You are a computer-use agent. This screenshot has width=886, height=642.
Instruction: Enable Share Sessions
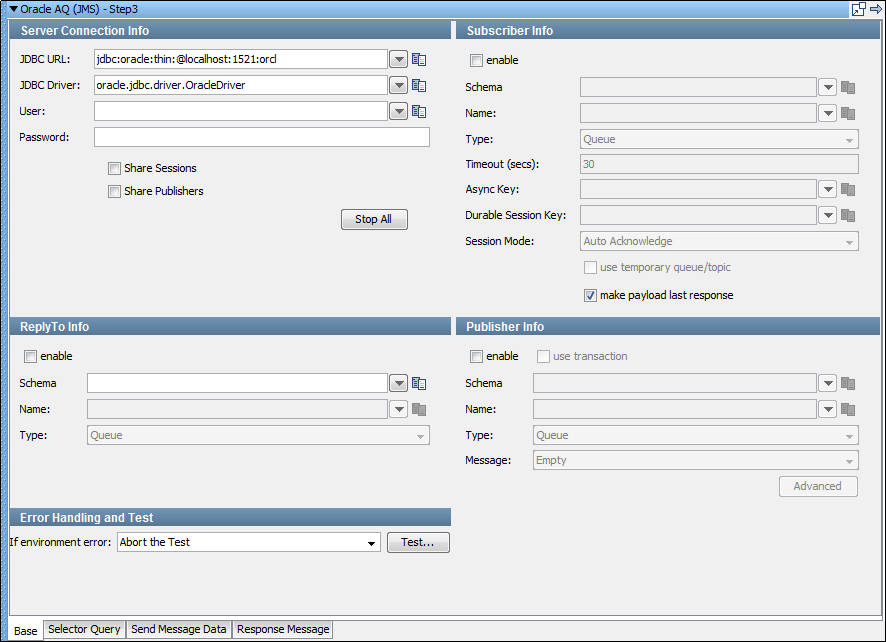coord(115,168)
